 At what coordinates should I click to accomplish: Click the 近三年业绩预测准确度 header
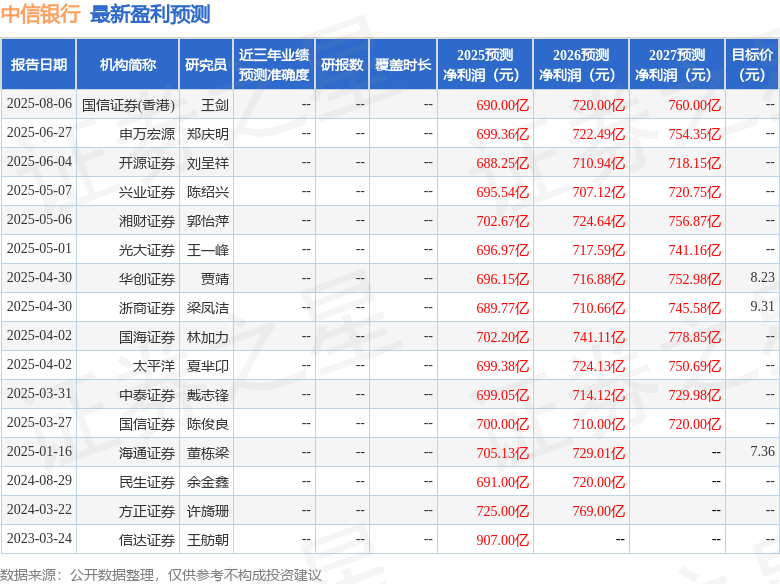tap(274, 65)
